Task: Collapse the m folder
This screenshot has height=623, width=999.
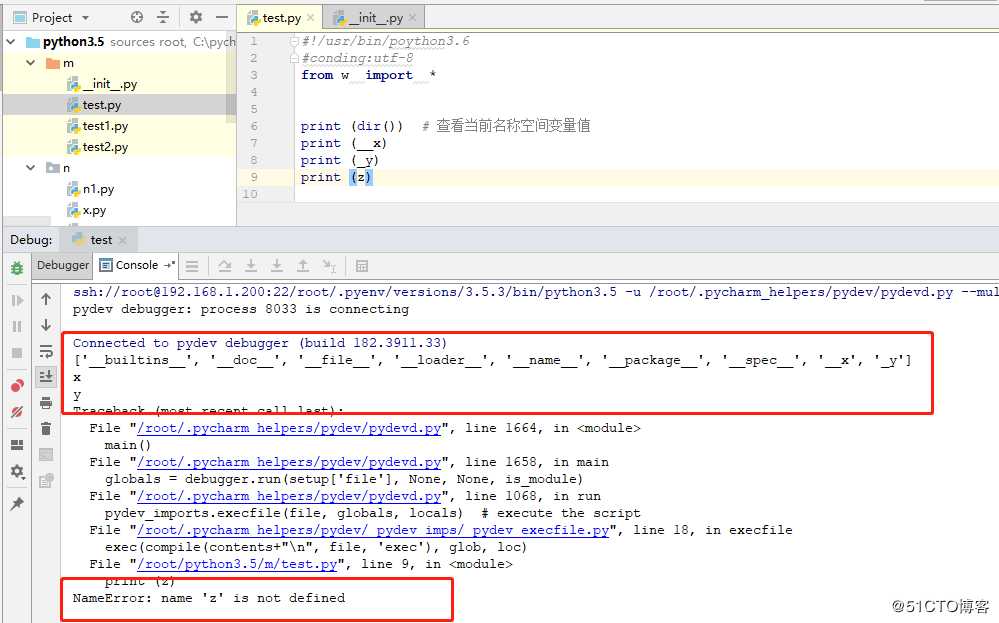Action: 31,62
